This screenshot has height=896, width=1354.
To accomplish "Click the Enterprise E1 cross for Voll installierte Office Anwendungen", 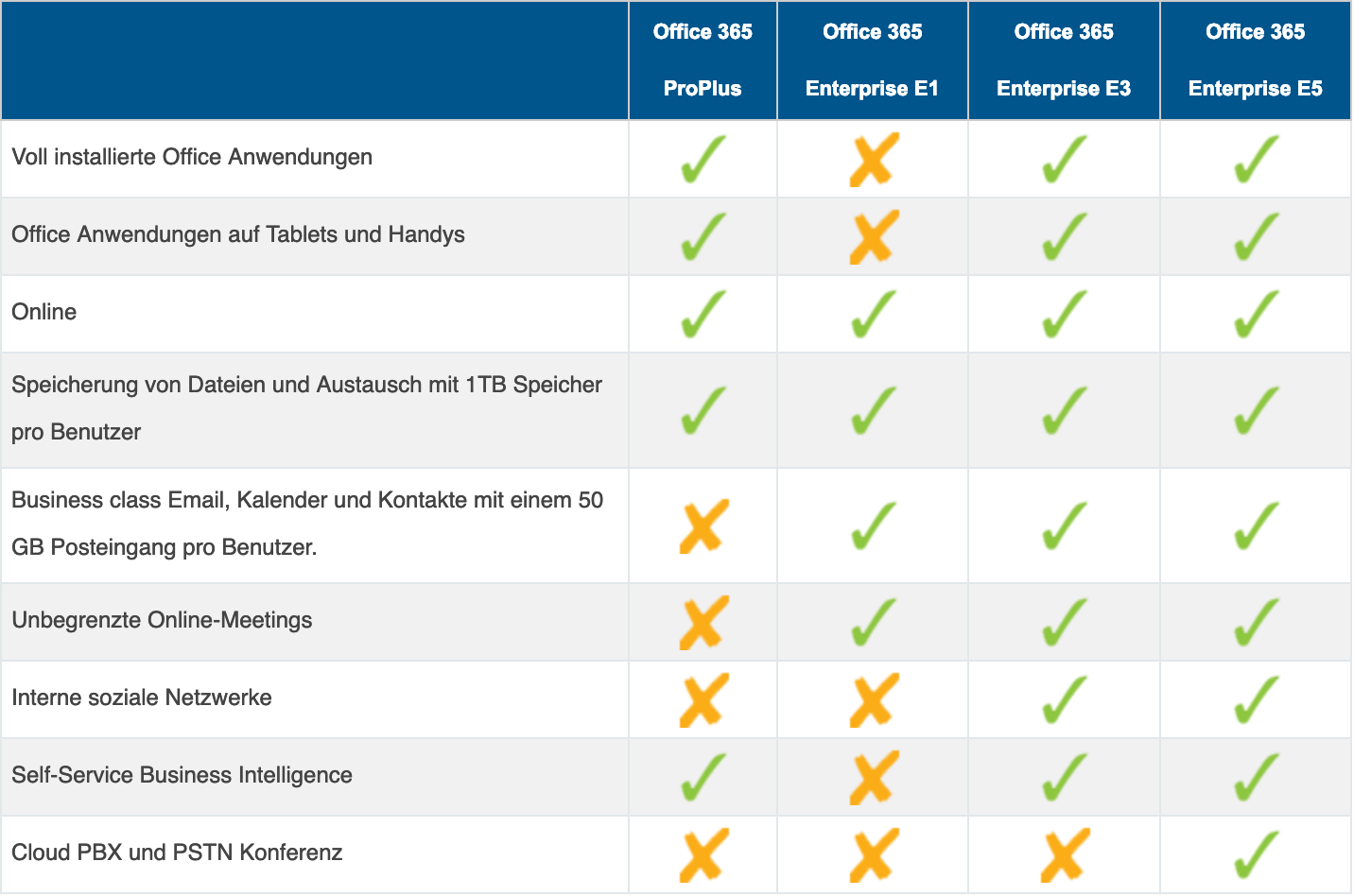I will click(x=874, y=159).
